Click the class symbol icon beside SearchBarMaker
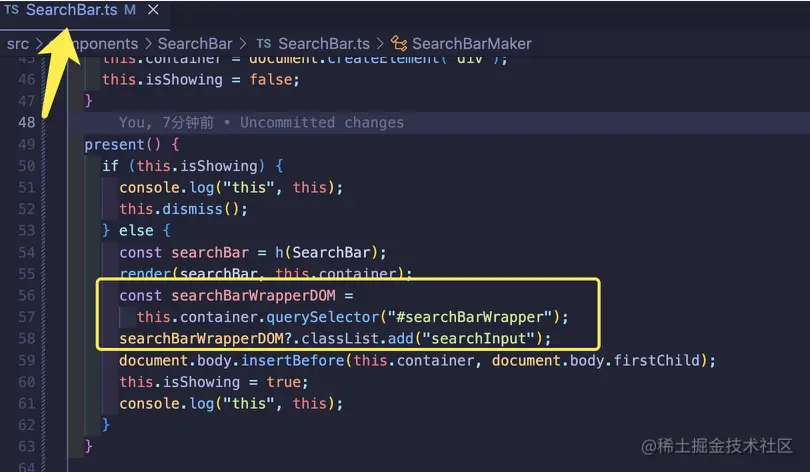 [398, 44]
